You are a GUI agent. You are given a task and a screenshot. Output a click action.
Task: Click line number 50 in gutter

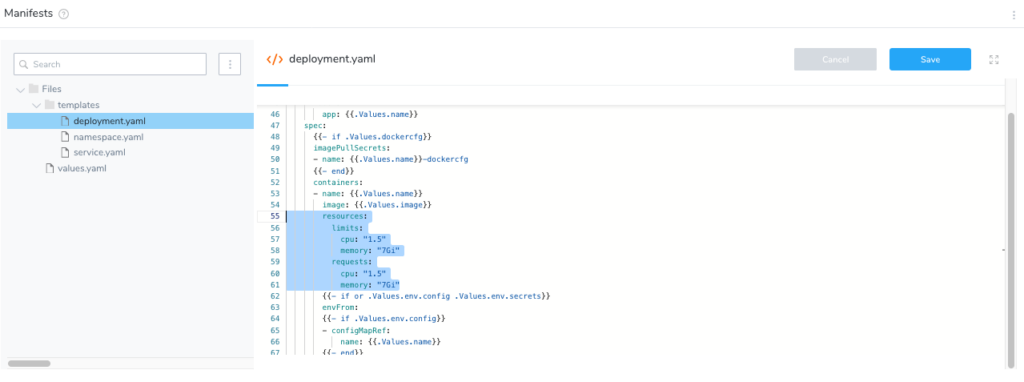point(274,159)
